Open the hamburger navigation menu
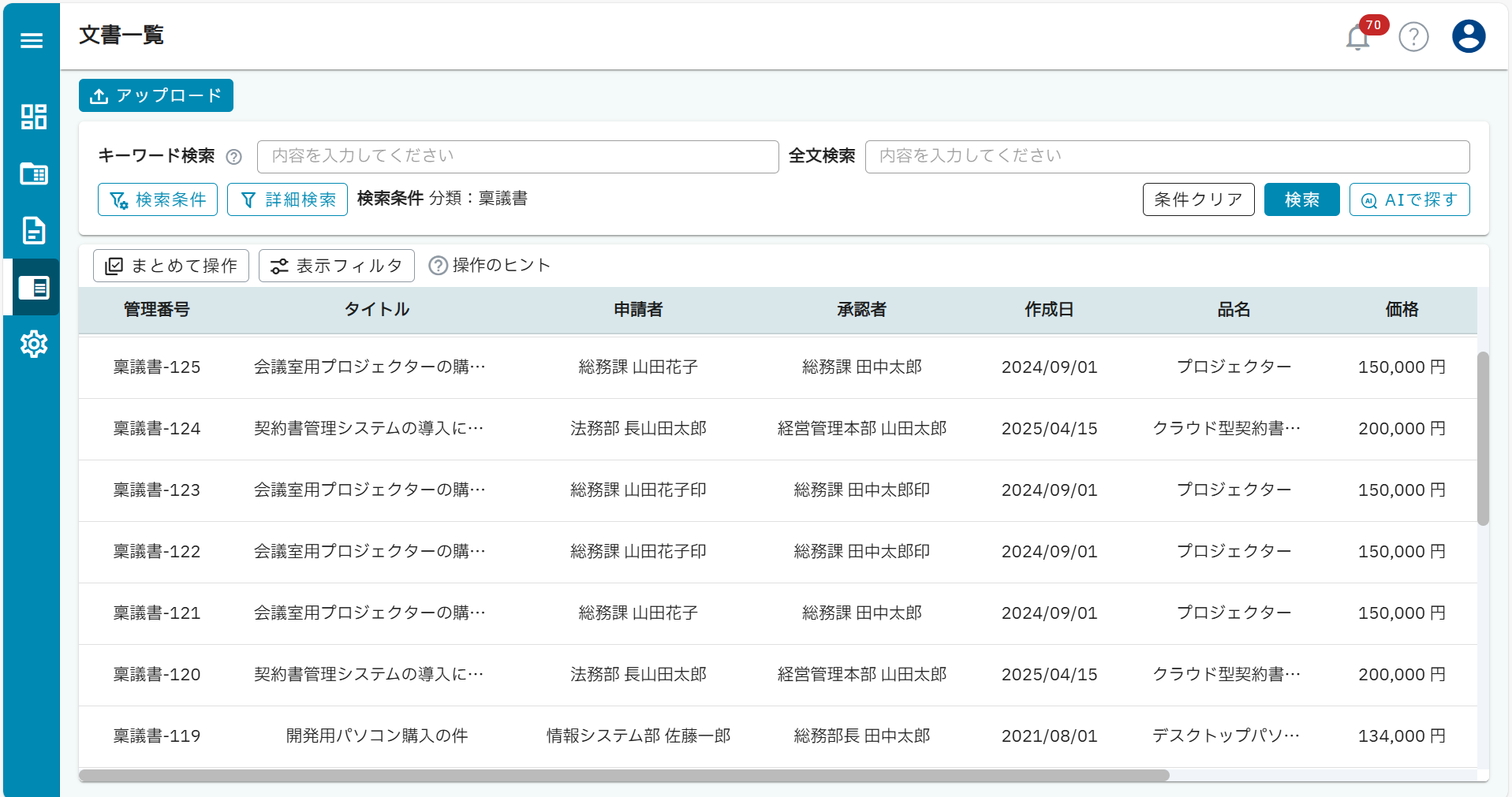The height and width of the screenshot is (797, 1512). coord(31,39)
